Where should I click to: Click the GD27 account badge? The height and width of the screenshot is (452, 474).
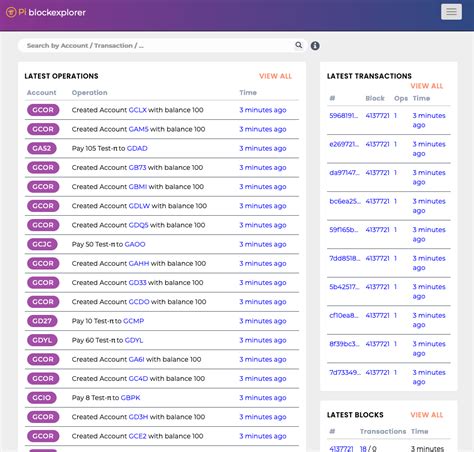point(42,321)
